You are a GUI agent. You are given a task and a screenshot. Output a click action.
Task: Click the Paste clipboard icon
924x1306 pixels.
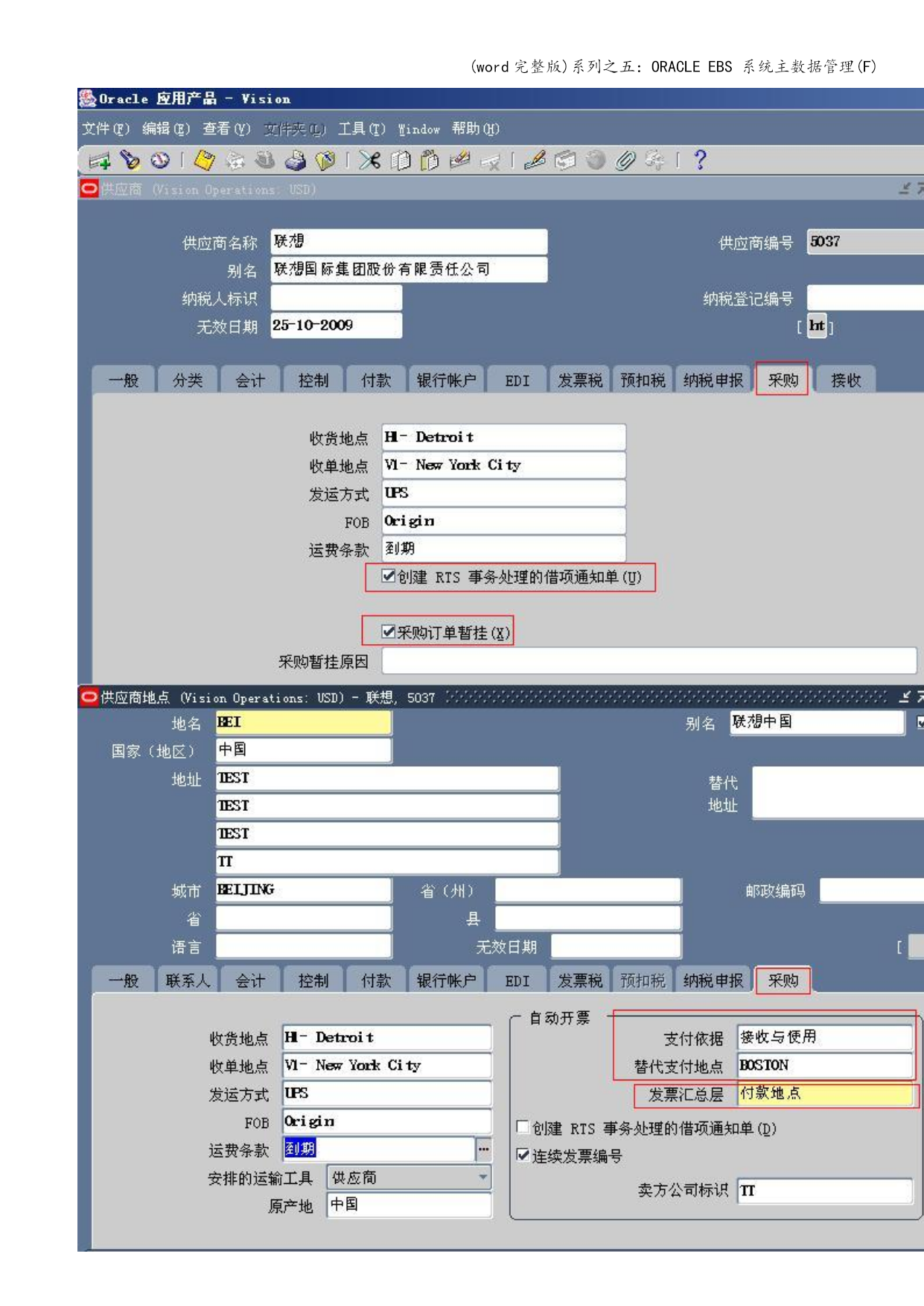pos(430,160)
